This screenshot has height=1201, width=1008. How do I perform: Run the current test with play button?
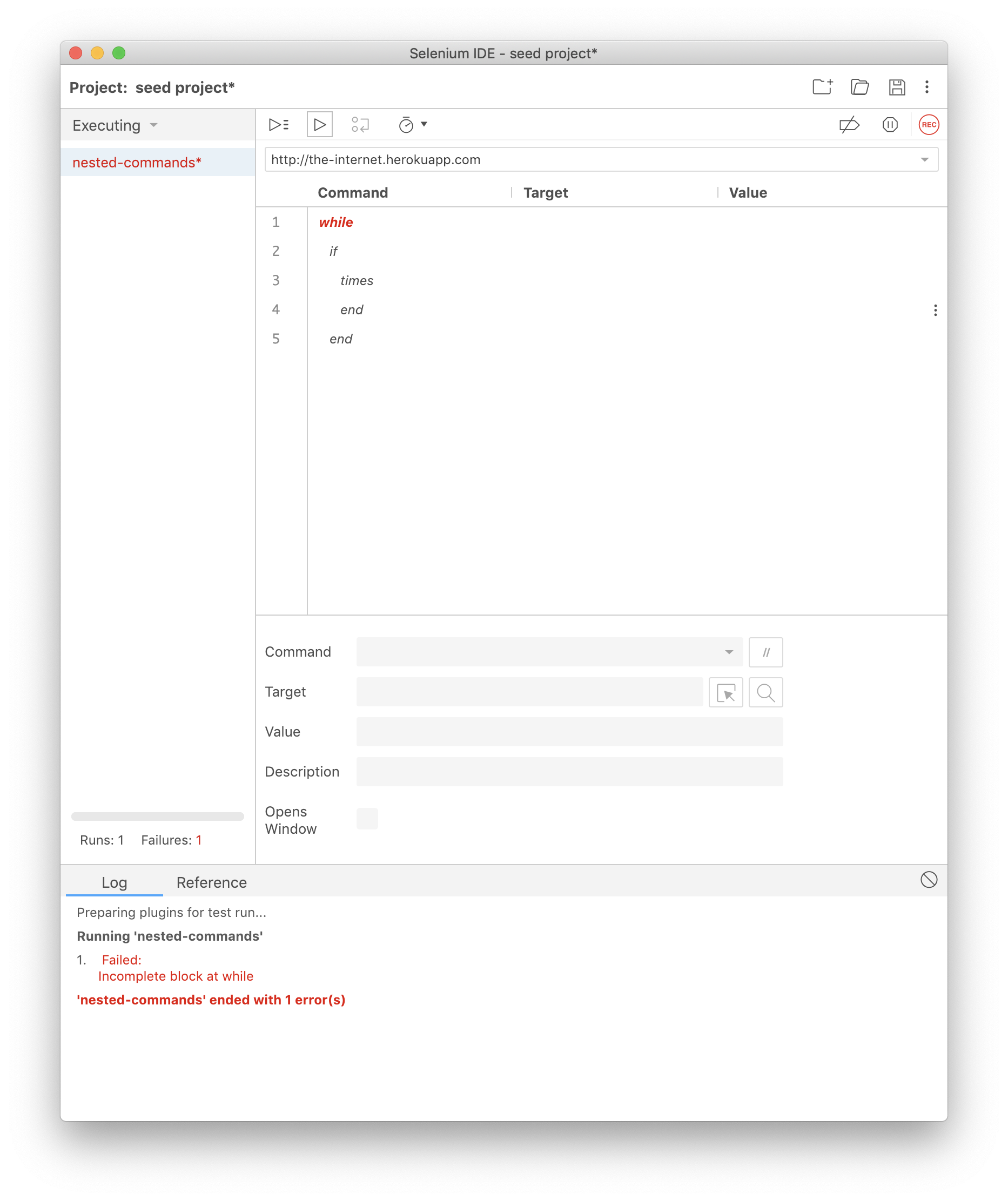click(319, 125)
